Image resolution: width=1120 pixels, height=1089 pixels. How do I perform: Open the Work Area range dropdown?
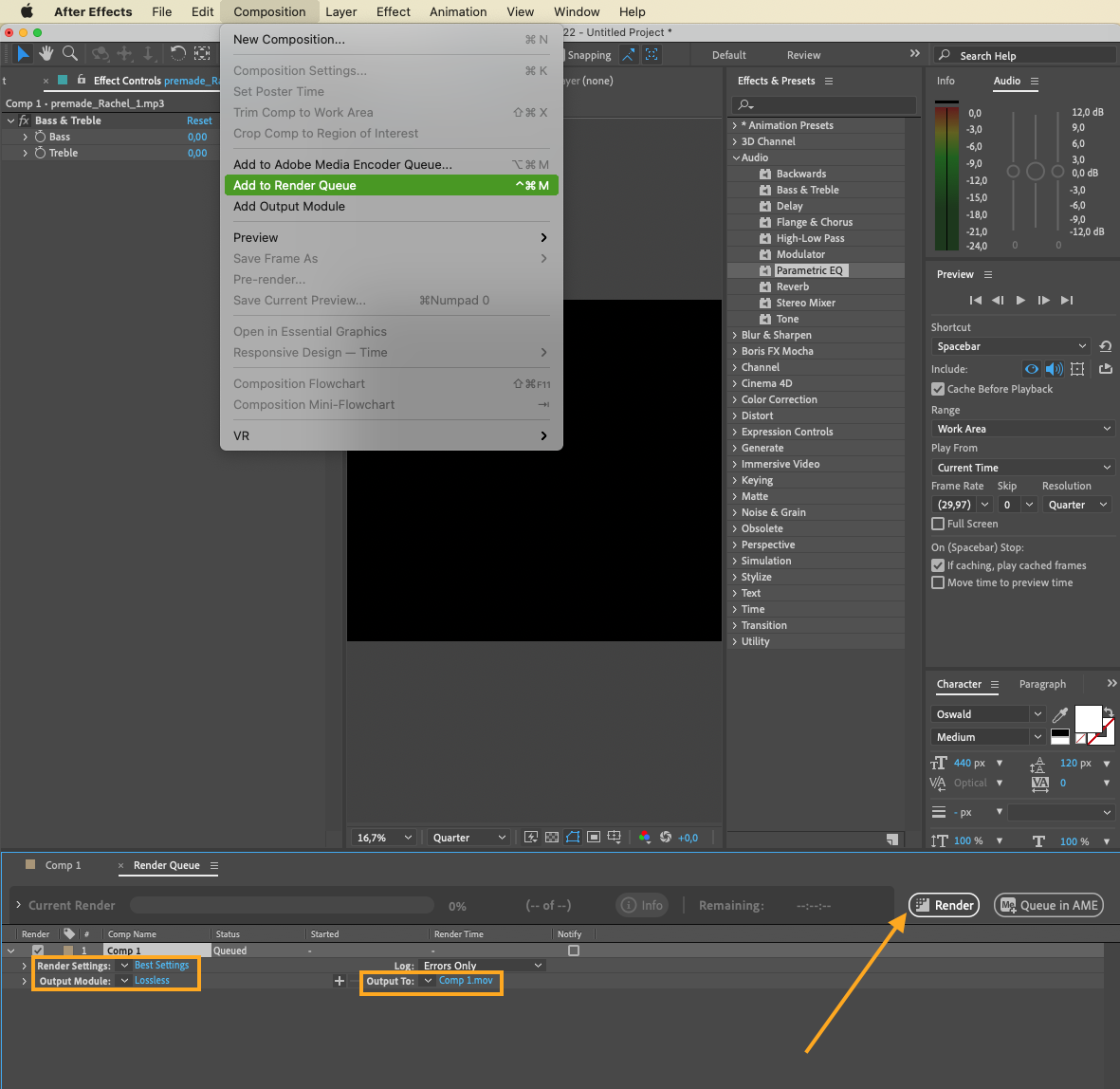click(x=1022, y=429)
